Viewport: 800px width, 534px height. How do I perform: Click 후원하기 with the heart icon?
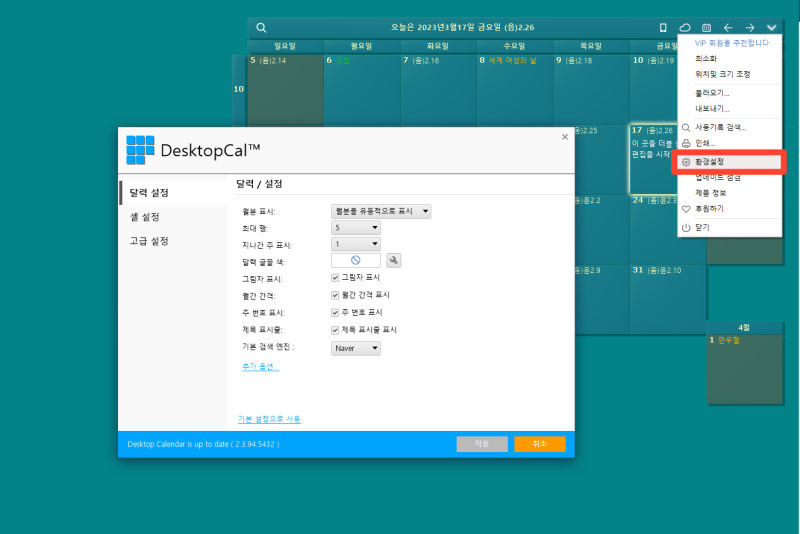[730, 209]
